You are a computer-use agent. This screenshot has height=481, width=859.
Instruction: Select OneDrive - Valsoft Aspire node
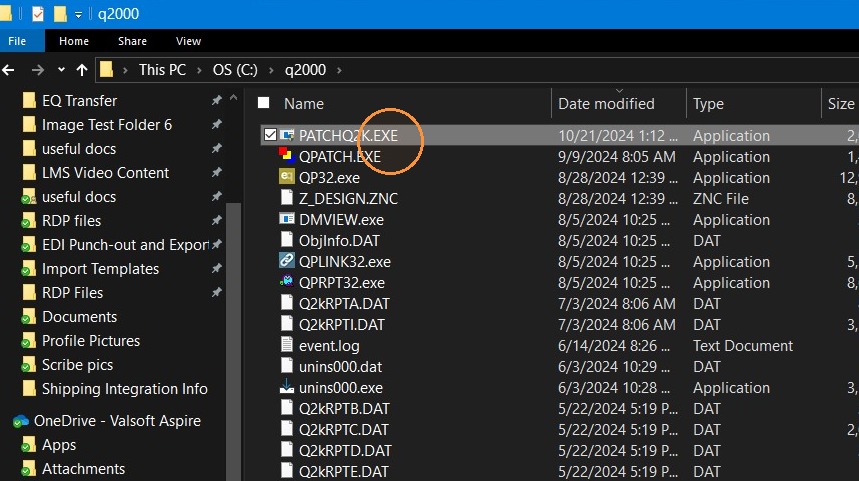pyautogui.click(x=117, y=421)
